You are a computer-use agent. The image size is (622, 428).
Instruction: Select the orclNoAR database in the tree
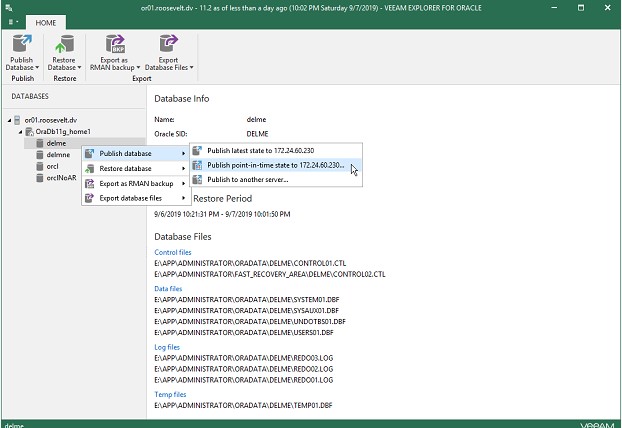61,178
